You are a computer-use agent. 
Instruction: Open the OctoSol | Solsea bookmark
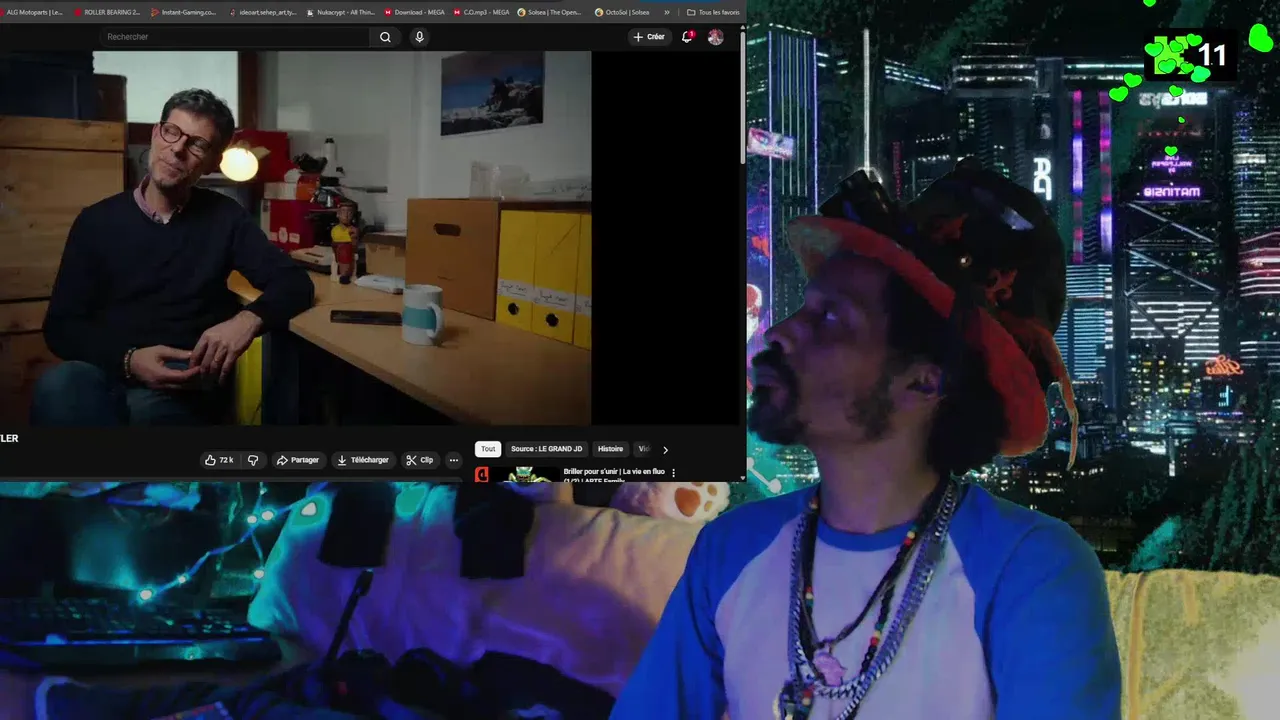(x=622, y=12)
